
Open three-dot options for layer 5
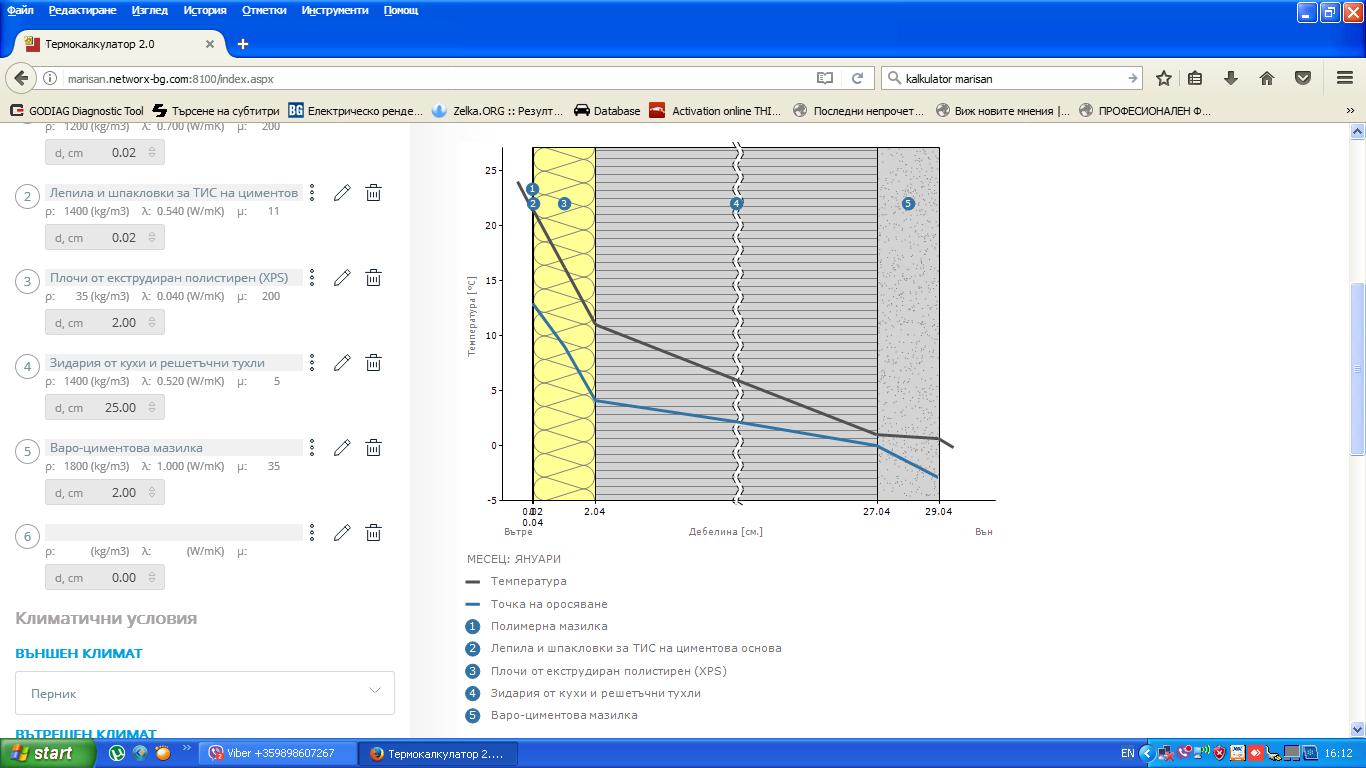pos(312,448)
